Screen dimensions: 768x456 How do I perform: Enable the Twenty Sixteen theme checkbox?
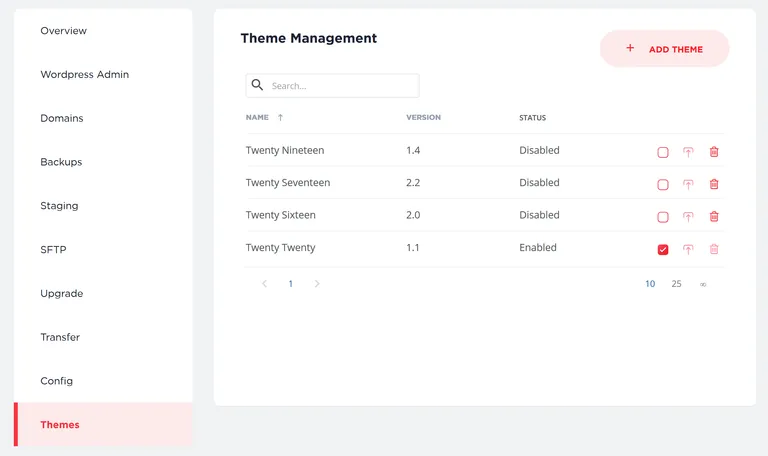click(x=663, y=217)
